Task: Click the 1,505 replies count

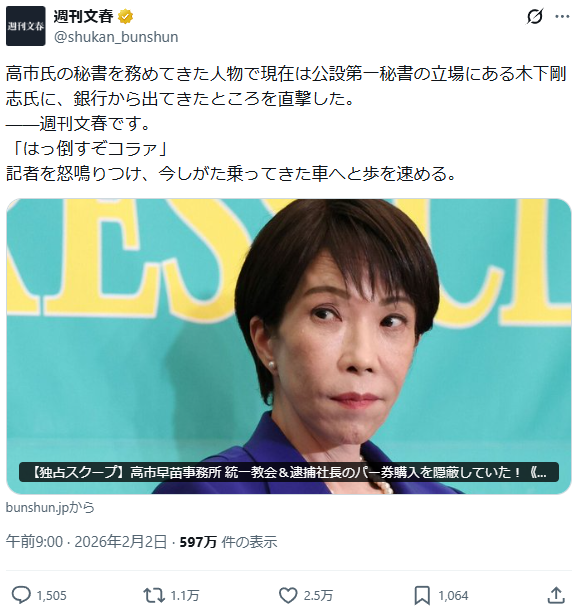Action: click(52, 596)
